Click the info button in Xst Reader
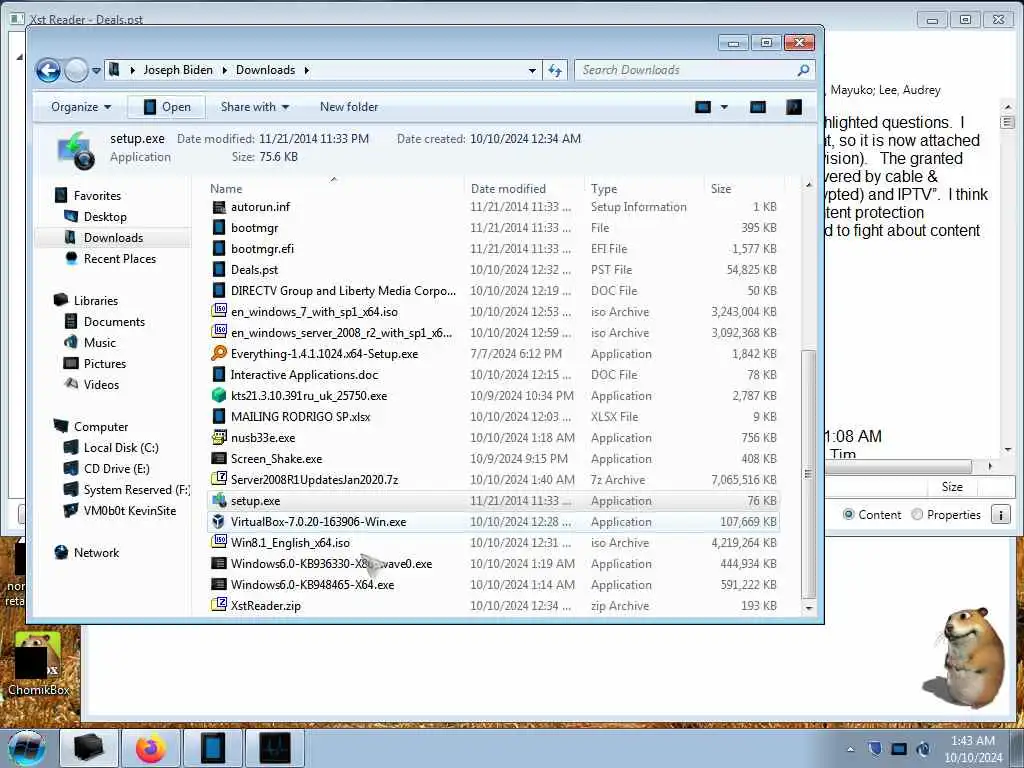The width and height of the screenshot is (1024, 768). (x=1000, y=515)
